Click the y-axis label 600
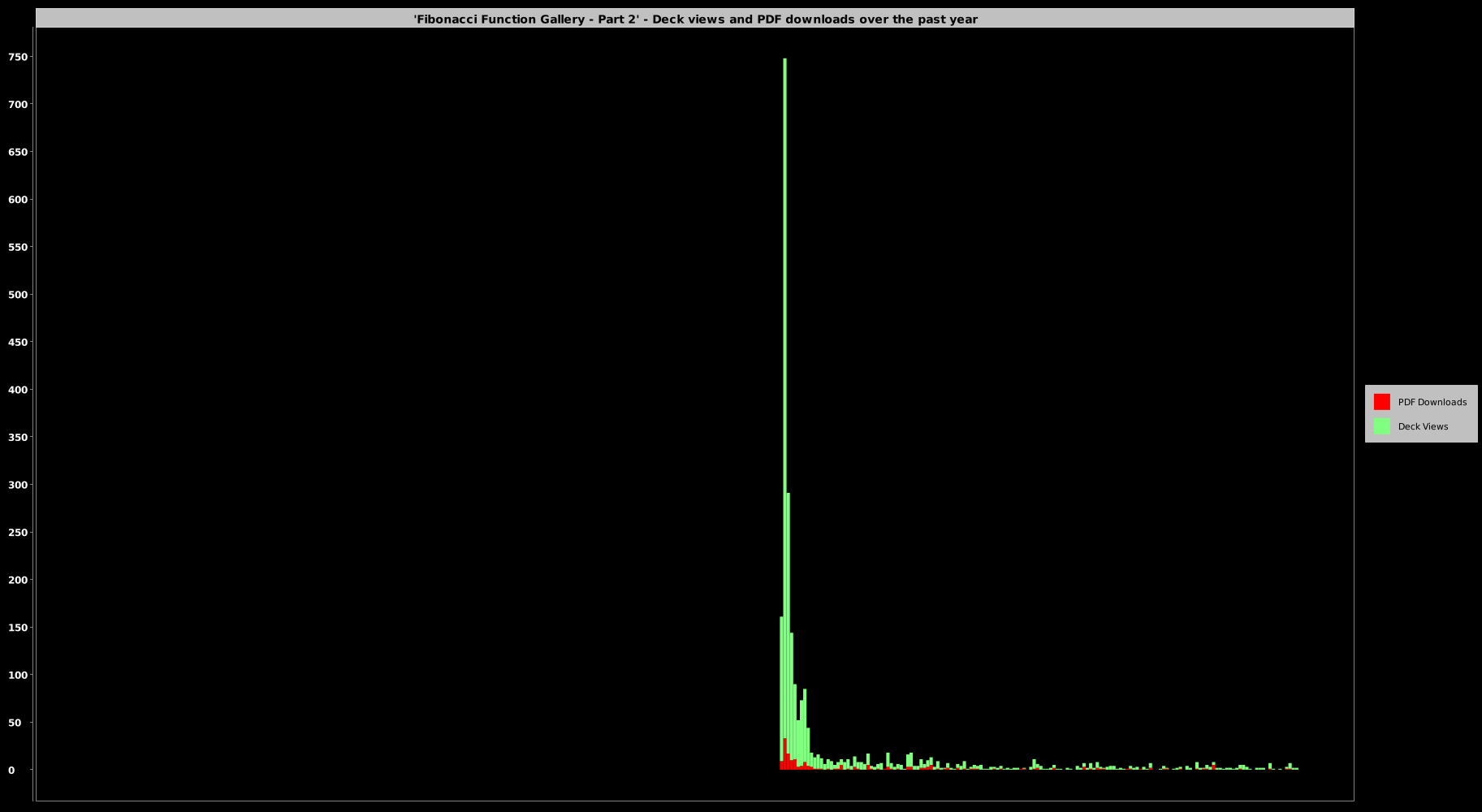 click(x=18, y=199)
